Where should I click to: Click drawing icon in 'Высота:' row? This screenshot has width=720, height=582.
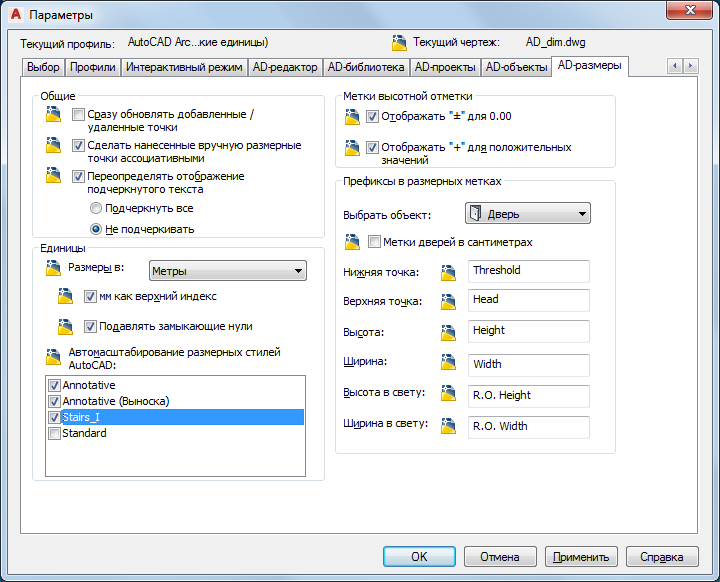448,333
